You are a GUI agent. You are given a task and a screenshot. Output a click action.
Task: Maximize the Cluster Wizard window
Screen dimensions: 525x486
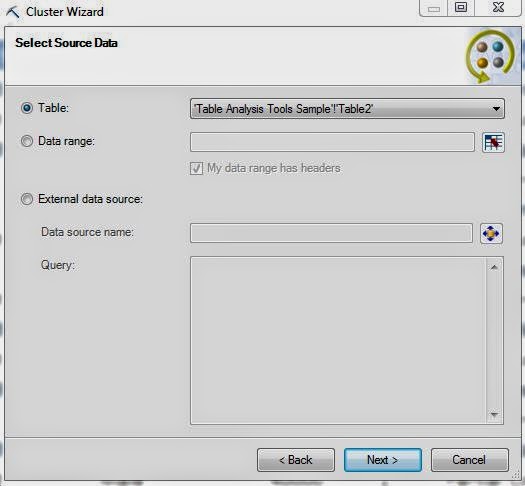[461, 7]
